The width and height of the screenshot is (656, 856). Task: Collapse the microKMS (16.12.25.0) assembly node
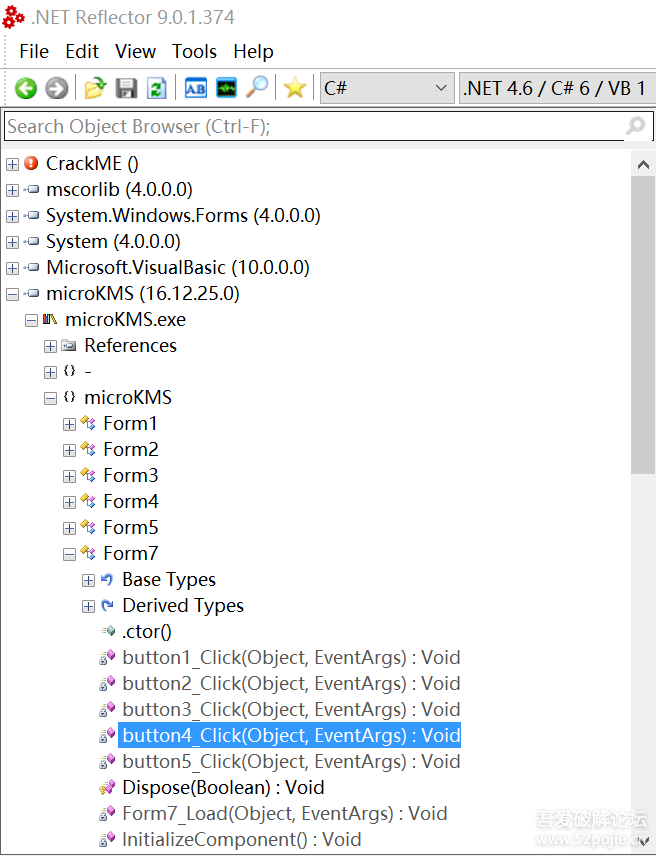pos(12,294)
